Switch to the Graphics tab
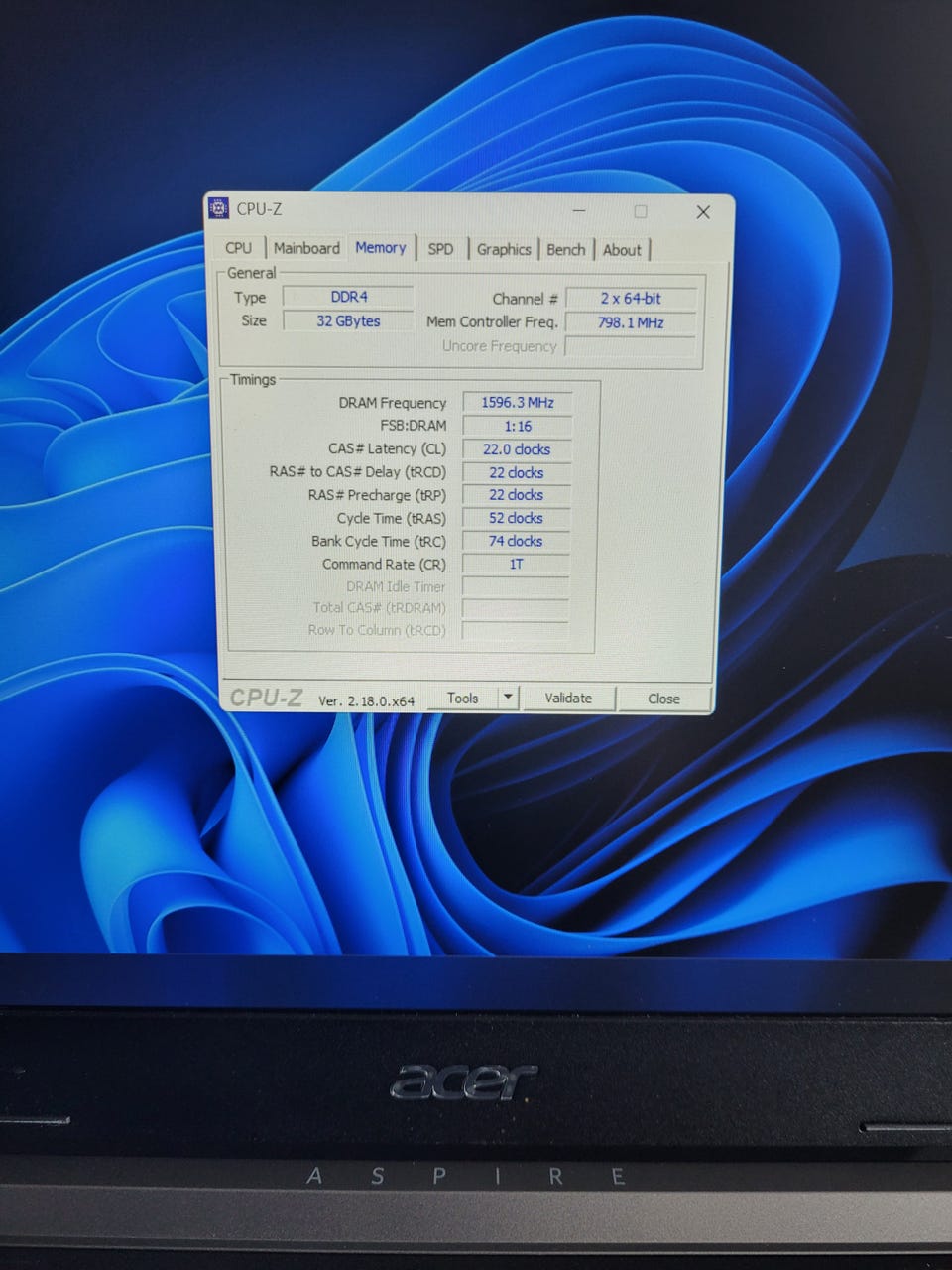 [504, 249]
